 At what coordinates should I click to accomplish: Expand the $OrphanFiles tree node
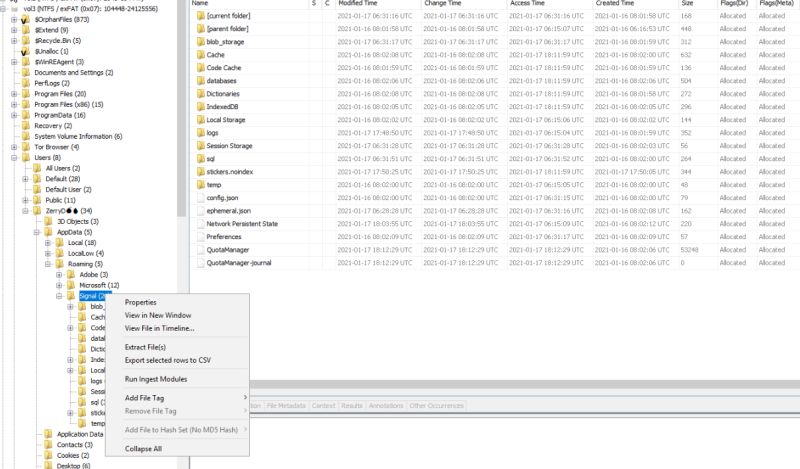tap(14, 19)
